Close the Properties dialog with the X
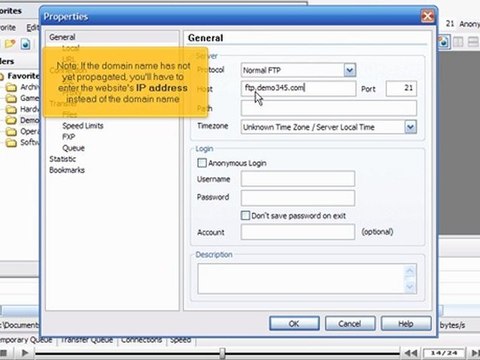This screenshot has width=480, height=360. coord(427,16)
